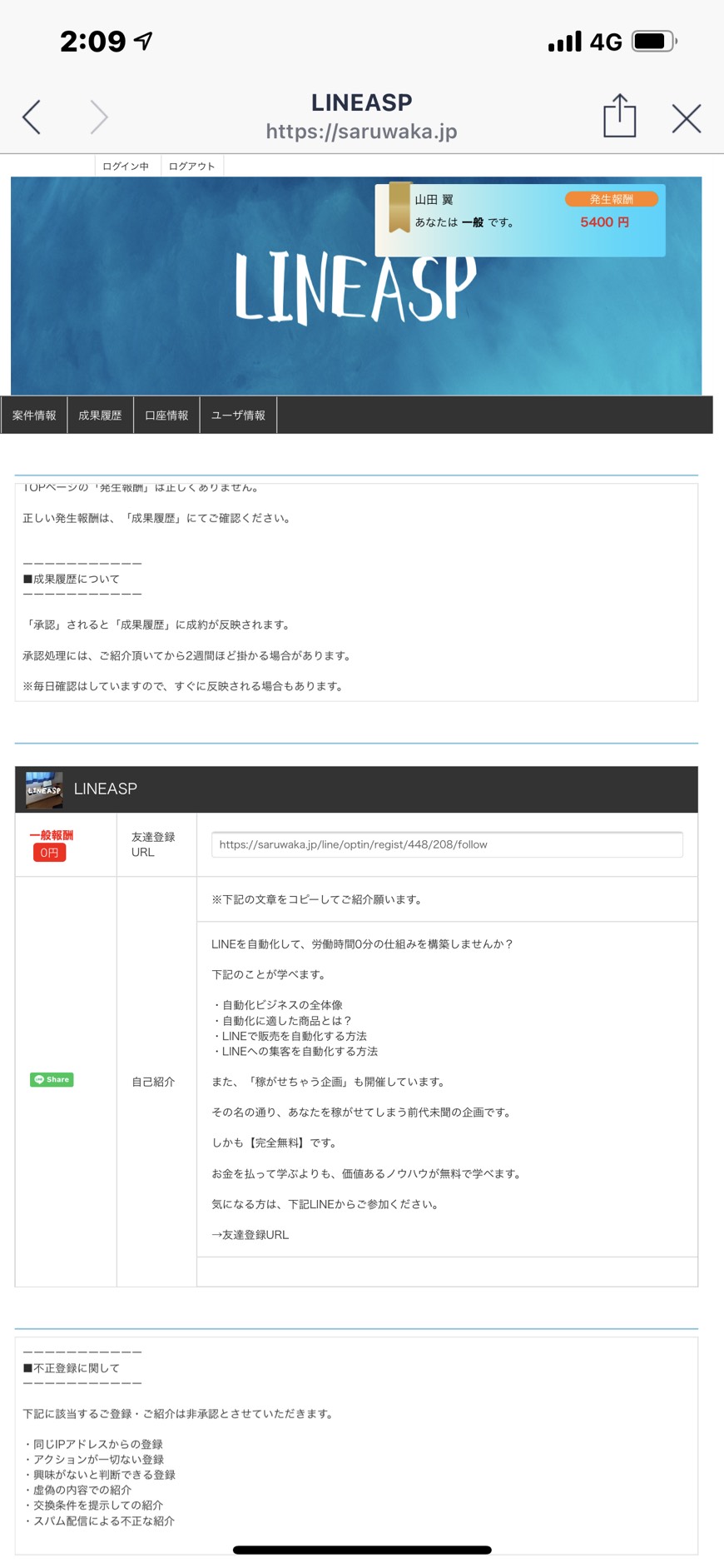The height and width of the screenshot is (1568, 724).
Task: Tap the browser back arrow
Action: (32, 117)
